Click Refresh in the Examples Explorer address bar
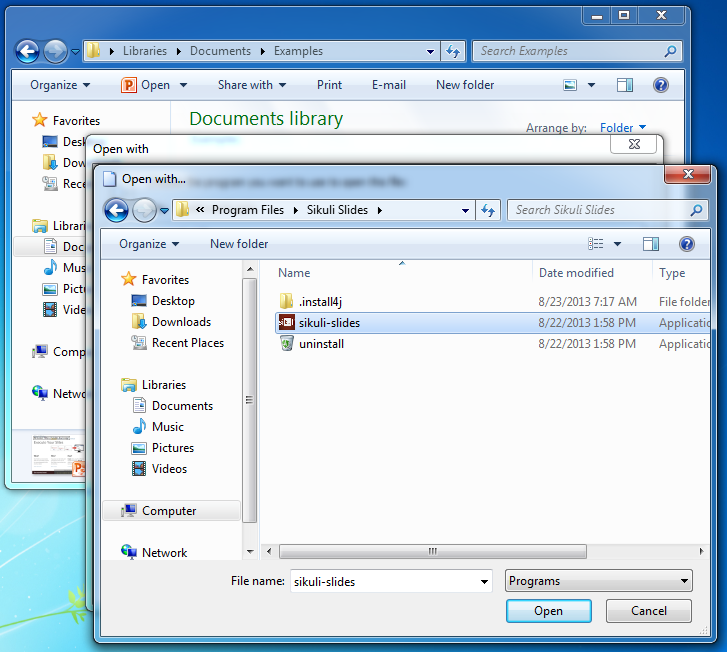This screenshot has width=727, height=652. (x=453, y=51)
